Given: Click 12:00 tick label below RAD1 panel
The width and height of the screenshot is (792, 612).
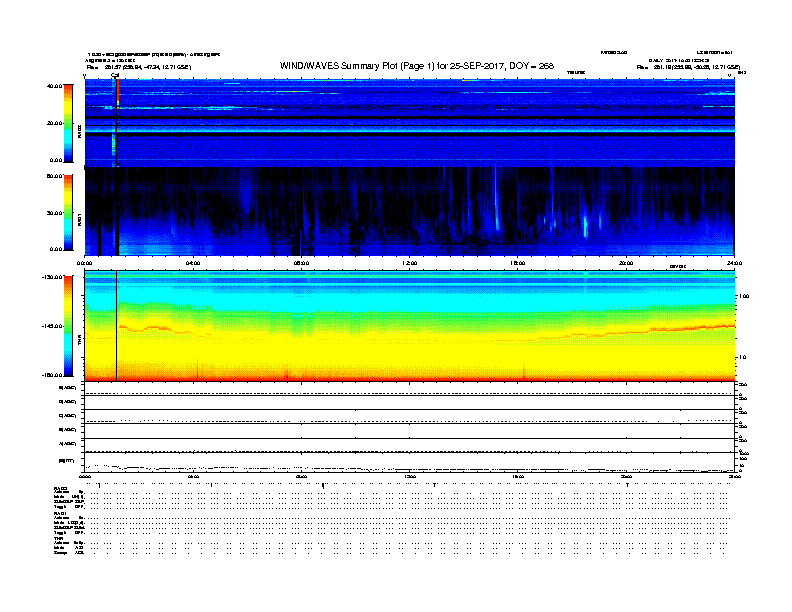Looking at the screenshot, I should 410,263.
